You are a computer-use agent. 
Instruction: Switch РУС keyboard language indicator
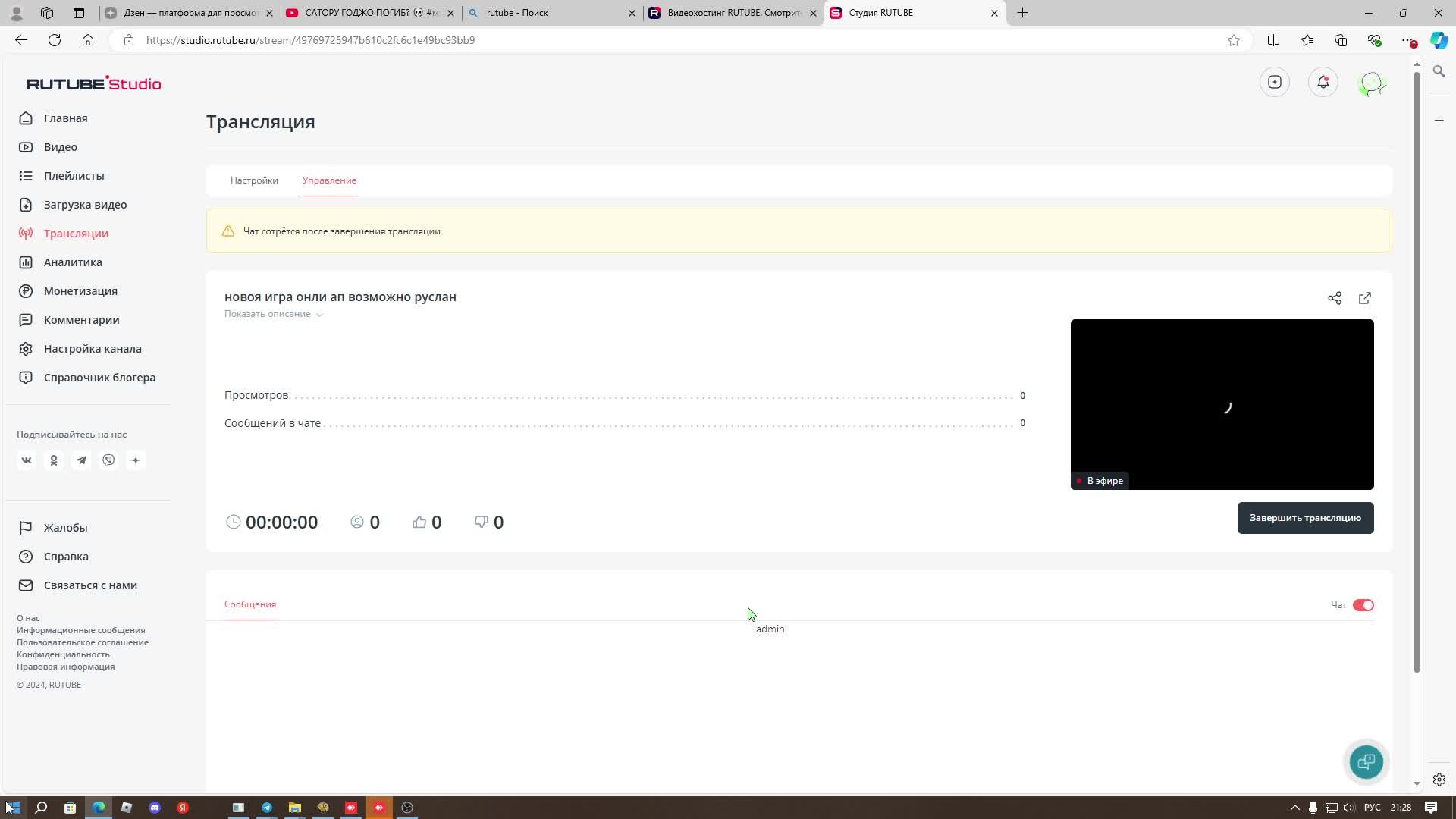click(x=1373, y=808)
